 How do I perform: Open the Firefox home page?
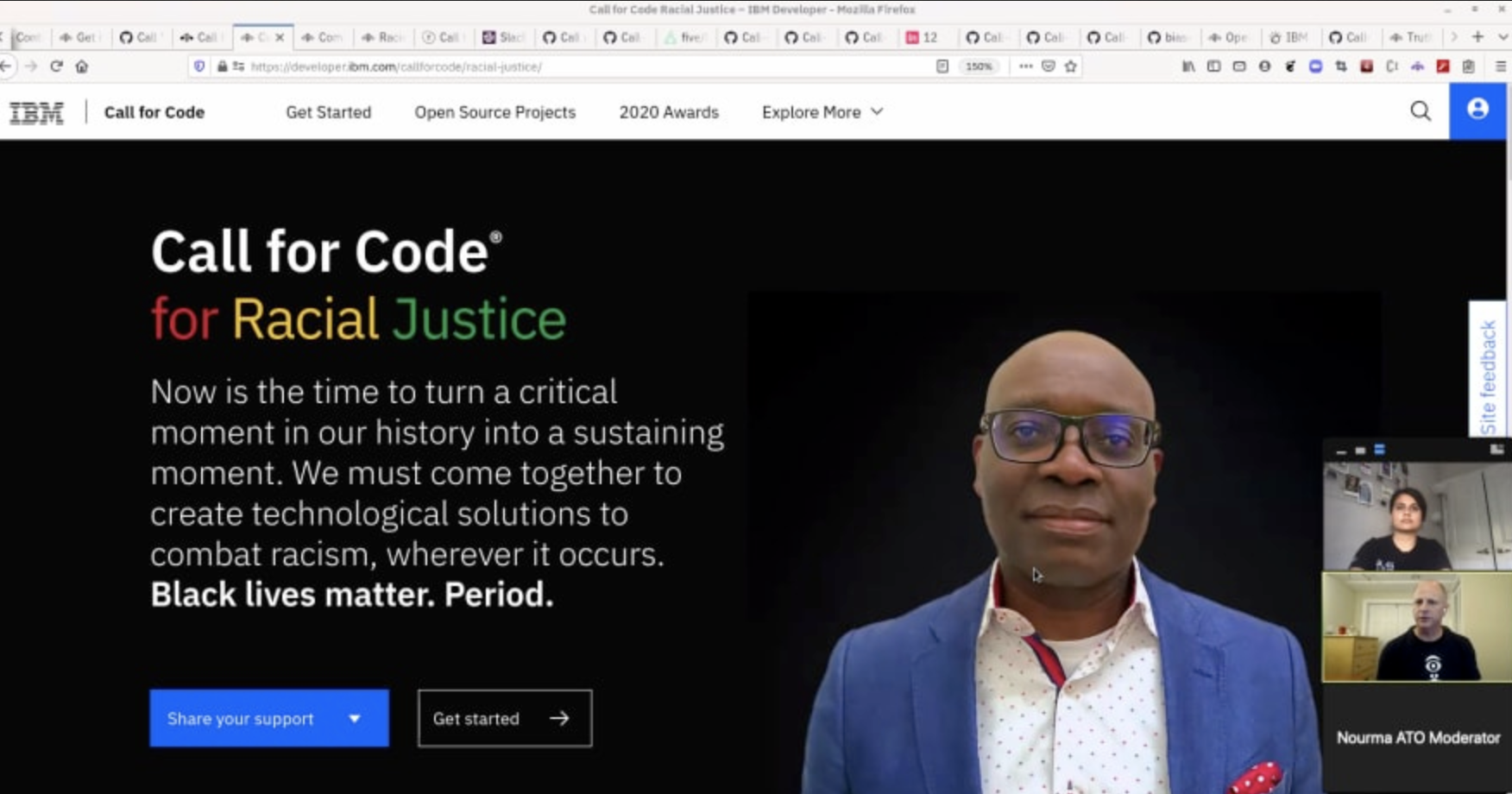click(x=82, y=66)
